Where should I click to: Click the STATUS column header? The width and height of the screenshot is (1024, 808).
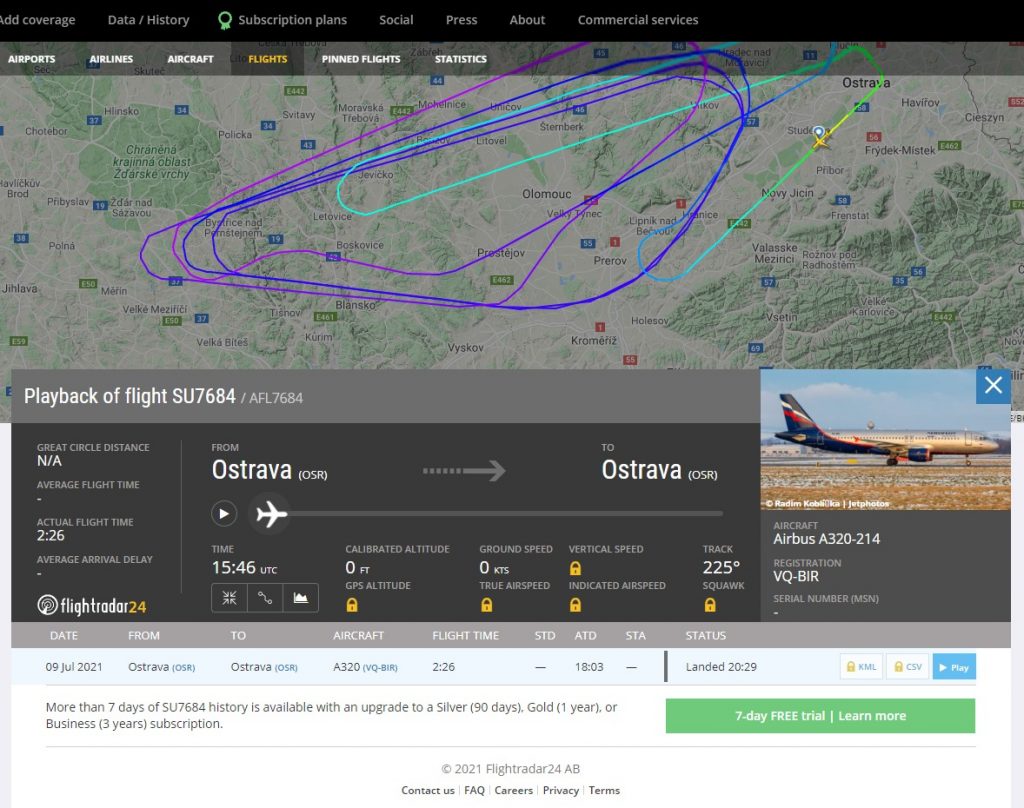click(705, 636)
